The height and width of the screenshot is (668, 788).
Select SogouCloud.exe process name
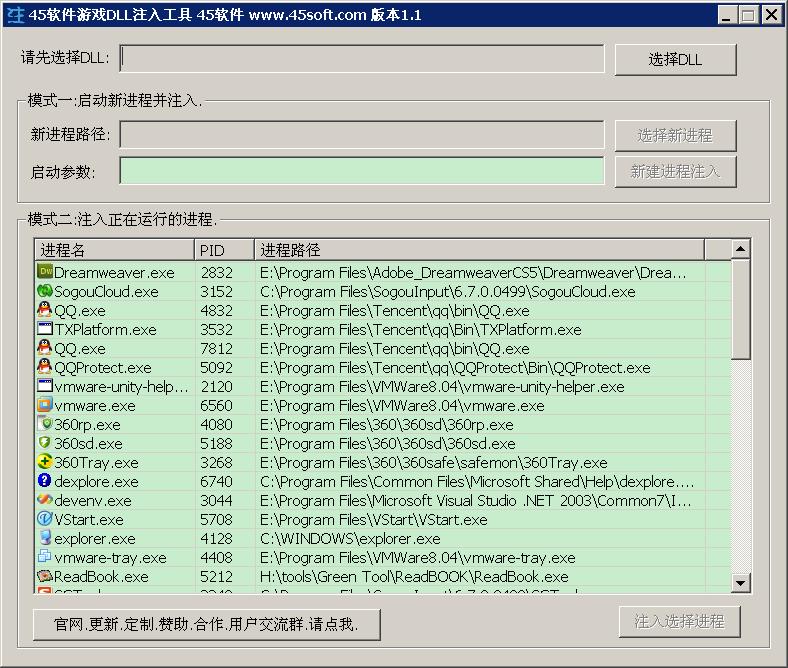click(x=106, y=292)
